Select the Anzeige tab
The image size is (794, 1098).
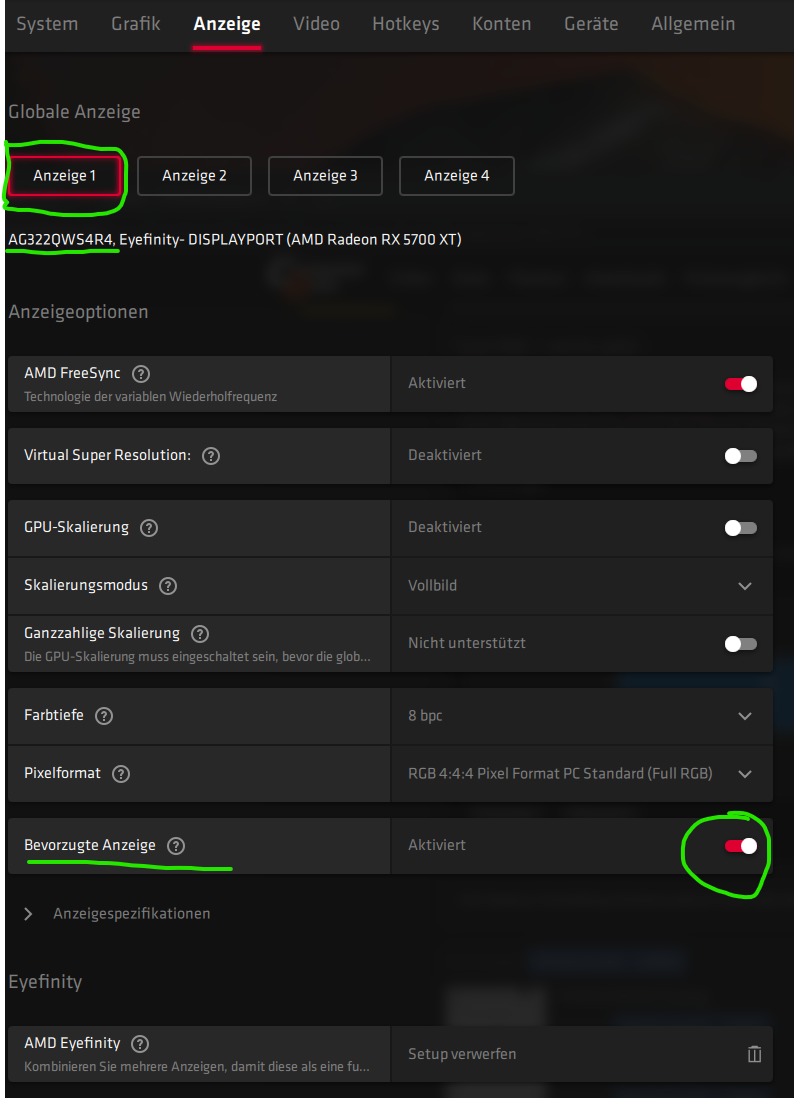coord(227,24)
